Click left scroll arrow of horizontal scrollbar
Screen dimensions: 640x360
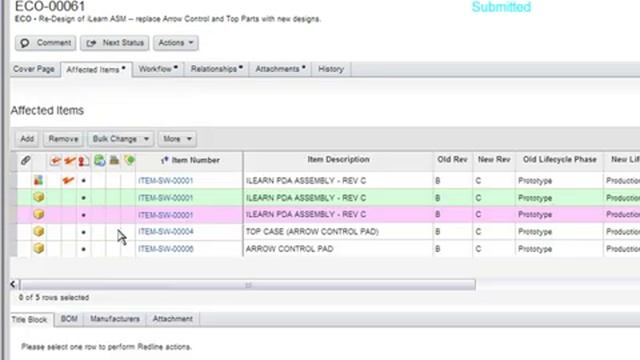point(13,284)
